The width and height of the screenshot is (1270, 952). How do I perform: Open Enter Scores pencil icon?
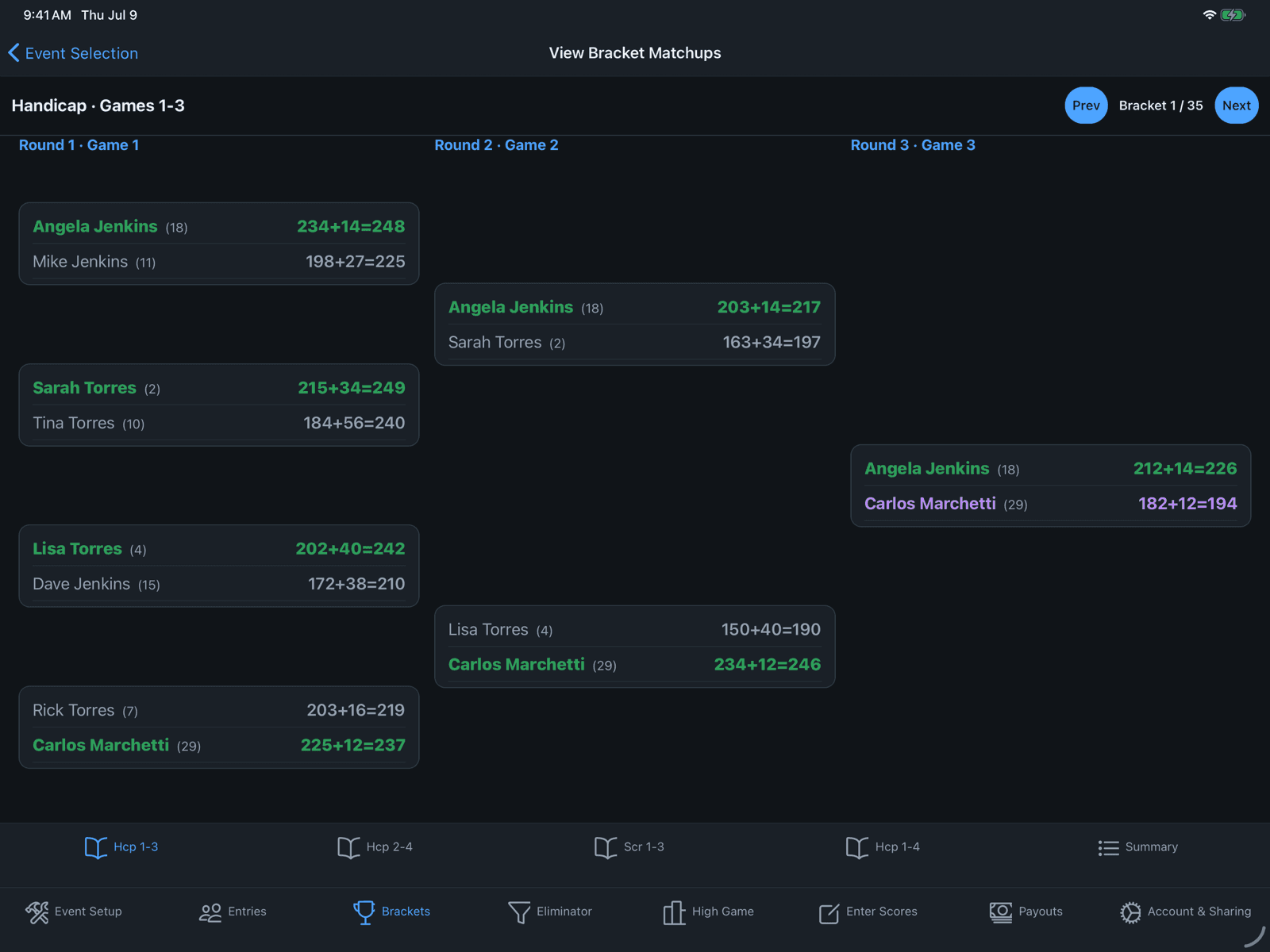point(829,913)
